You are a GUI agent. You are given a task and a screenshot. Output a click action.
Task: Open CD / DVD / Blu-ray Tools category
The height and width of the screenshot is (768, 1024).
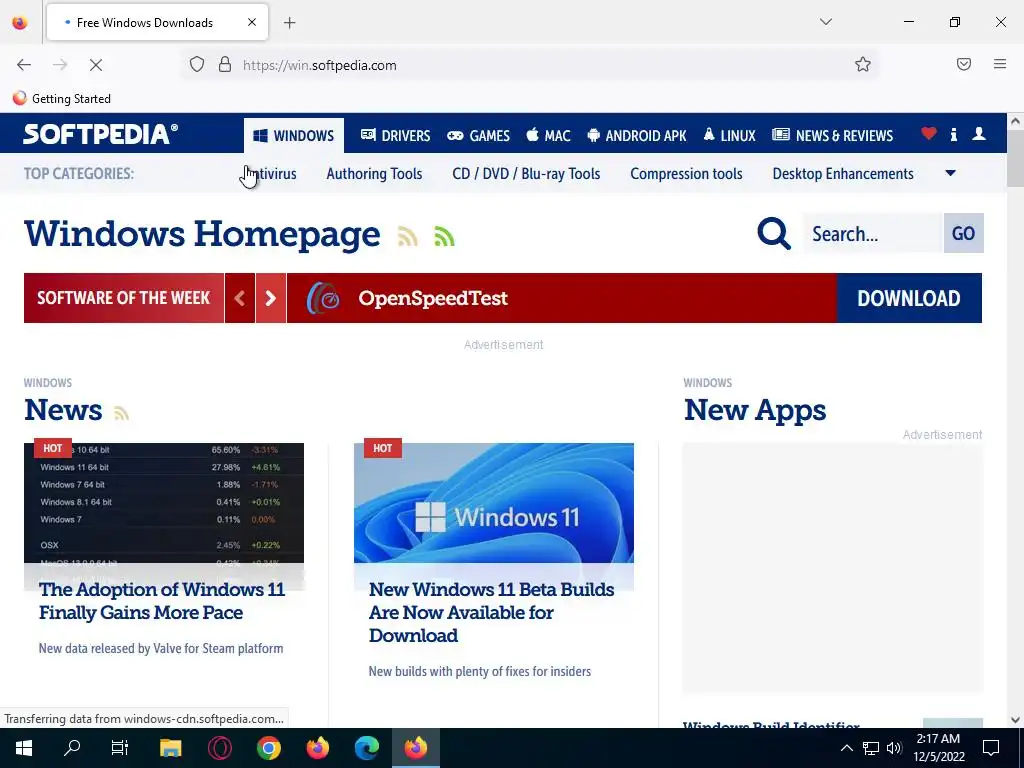click(x=526, y=174)
